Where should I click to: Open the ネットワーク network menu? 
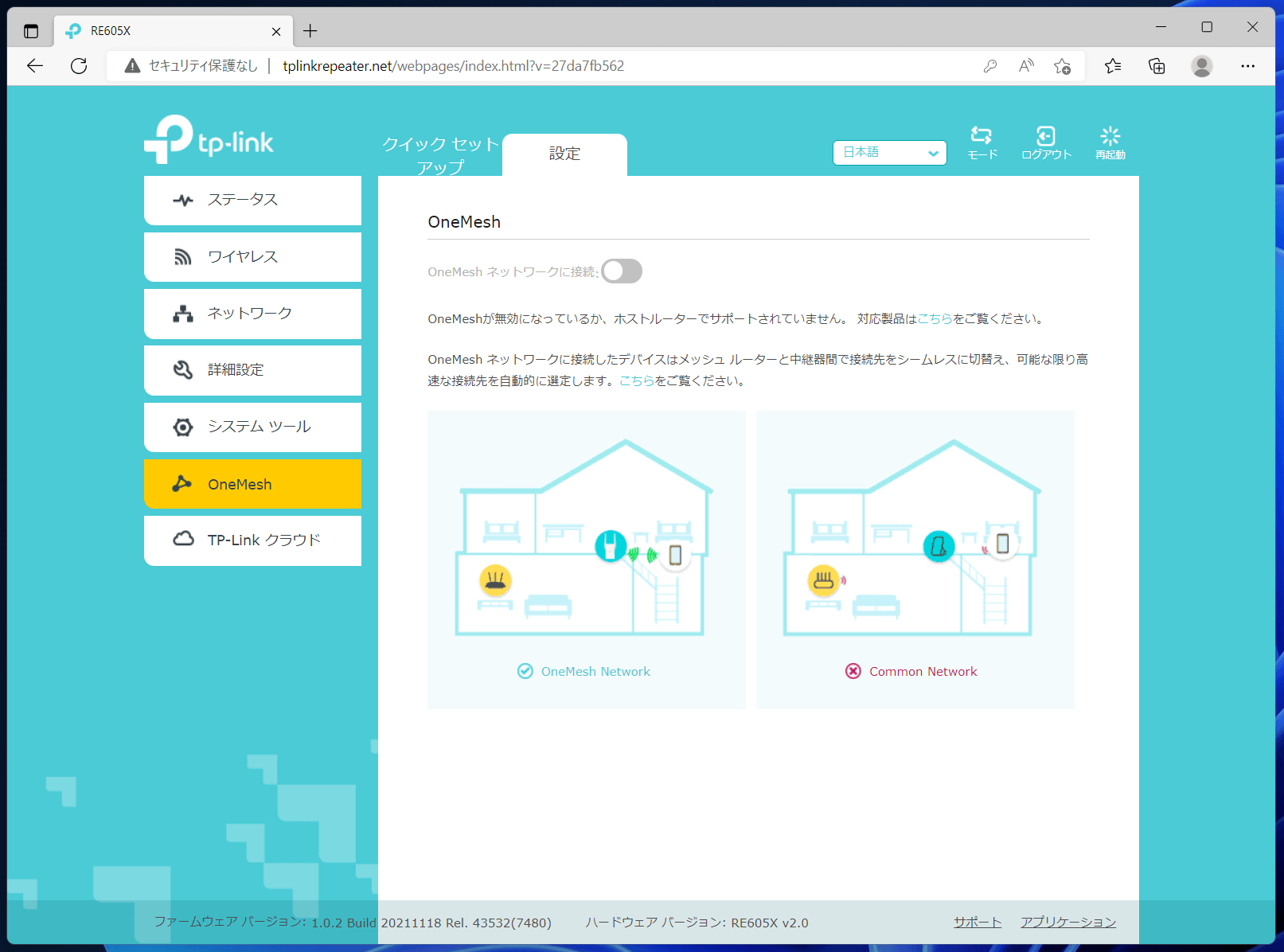(x=252, y=314)
